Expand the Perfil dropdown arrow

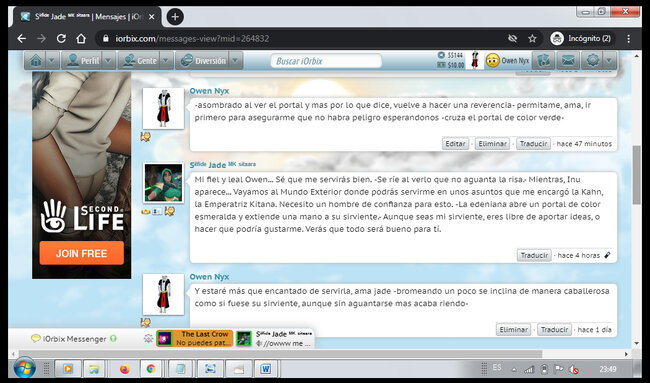[108, 61]
